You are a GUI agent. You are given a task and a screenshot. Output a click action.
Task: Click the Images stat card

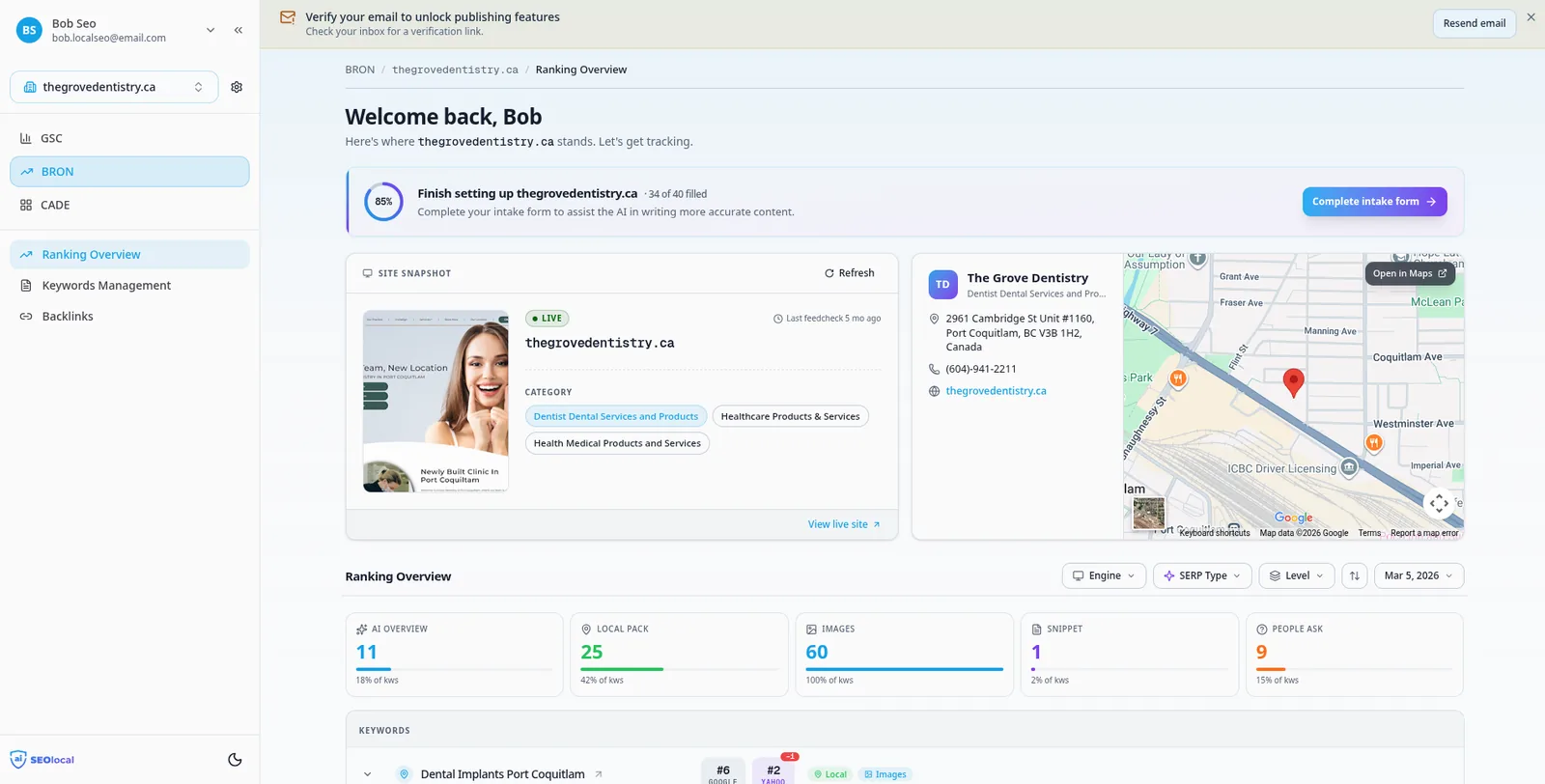click(905, 655)
